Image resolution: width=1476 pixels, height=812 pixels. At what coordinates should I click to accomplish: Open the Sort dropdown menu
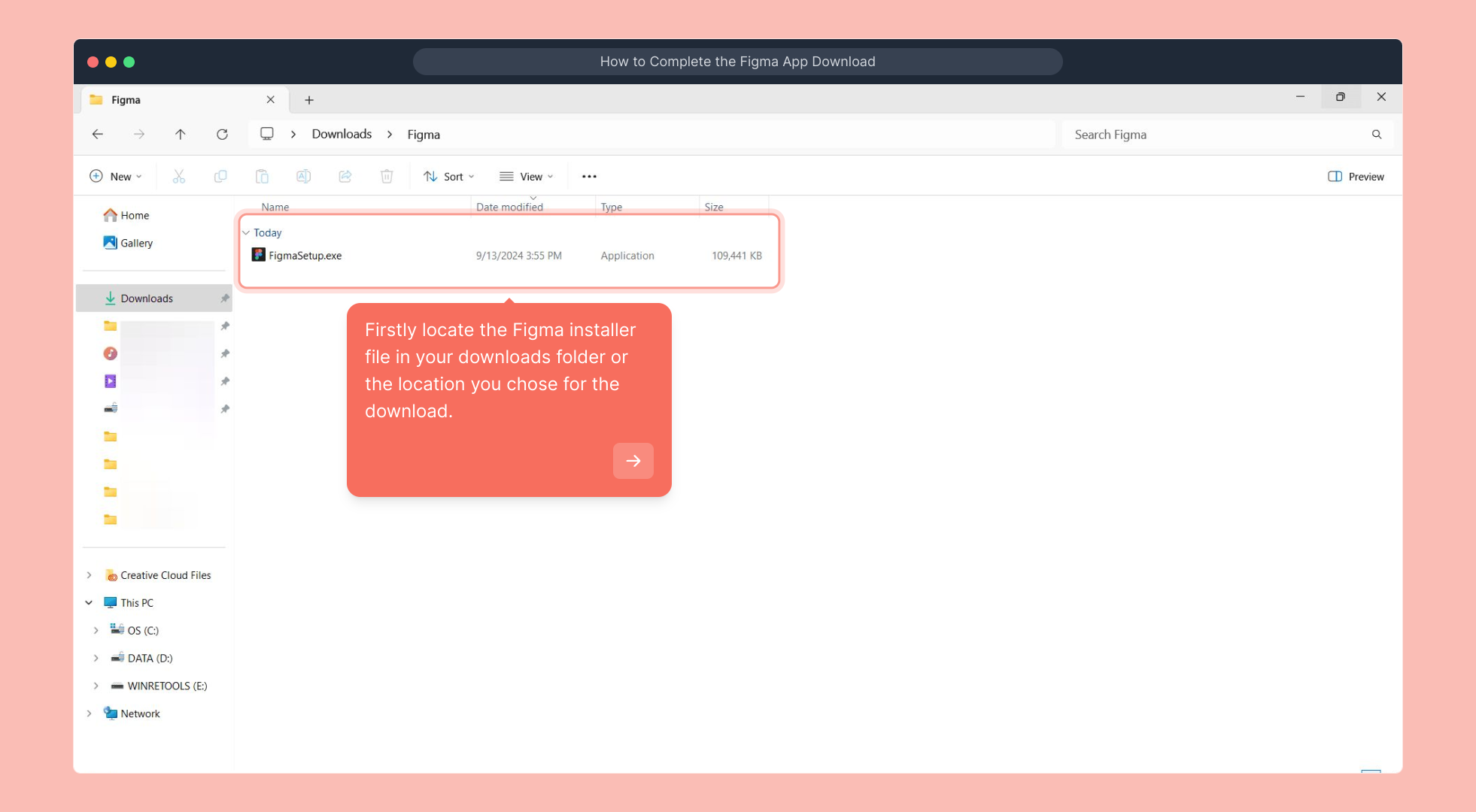[449, 177]
